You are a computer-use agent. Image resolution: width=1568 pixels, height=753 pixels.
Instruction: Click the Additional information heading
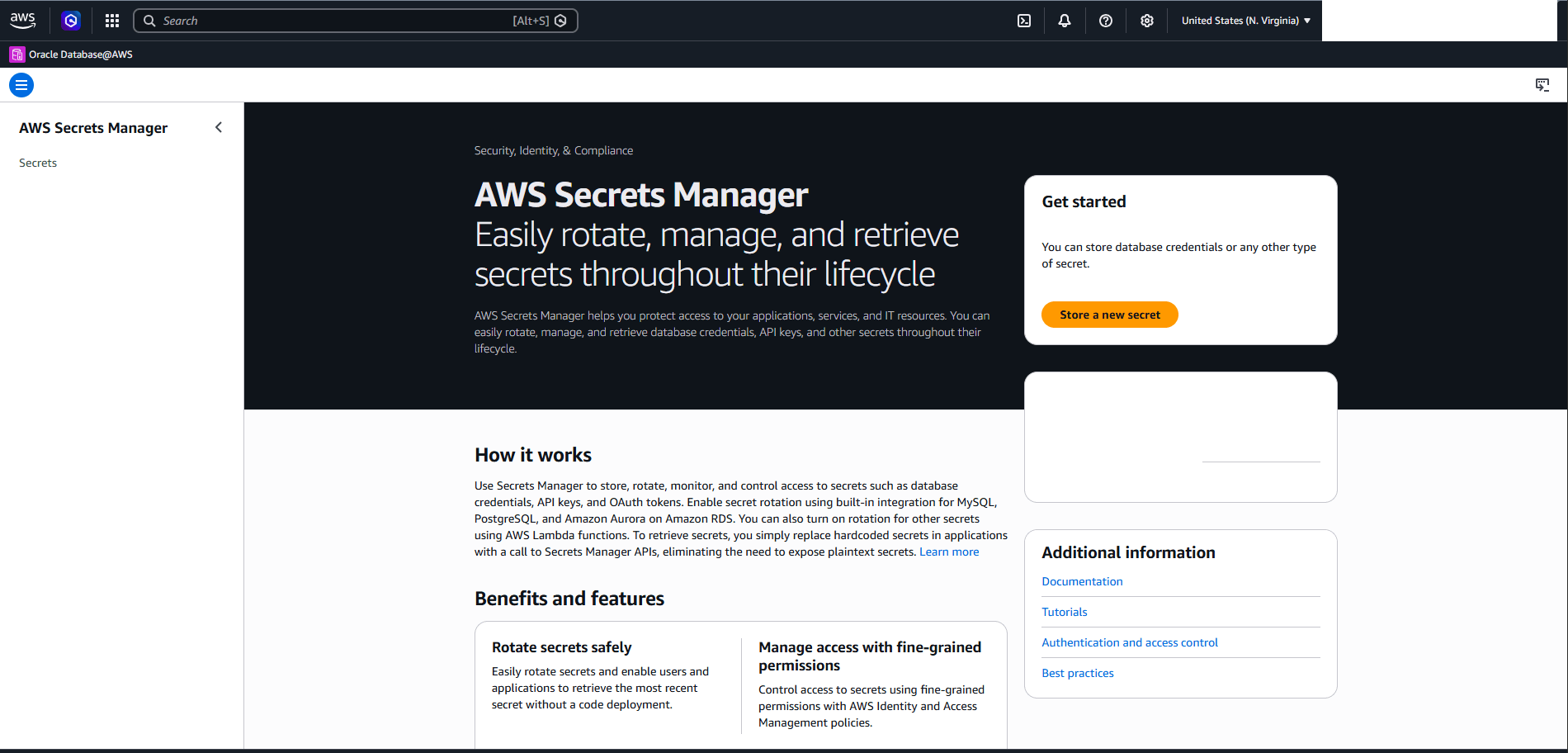pyautogui.click(x=1128, y=552)
